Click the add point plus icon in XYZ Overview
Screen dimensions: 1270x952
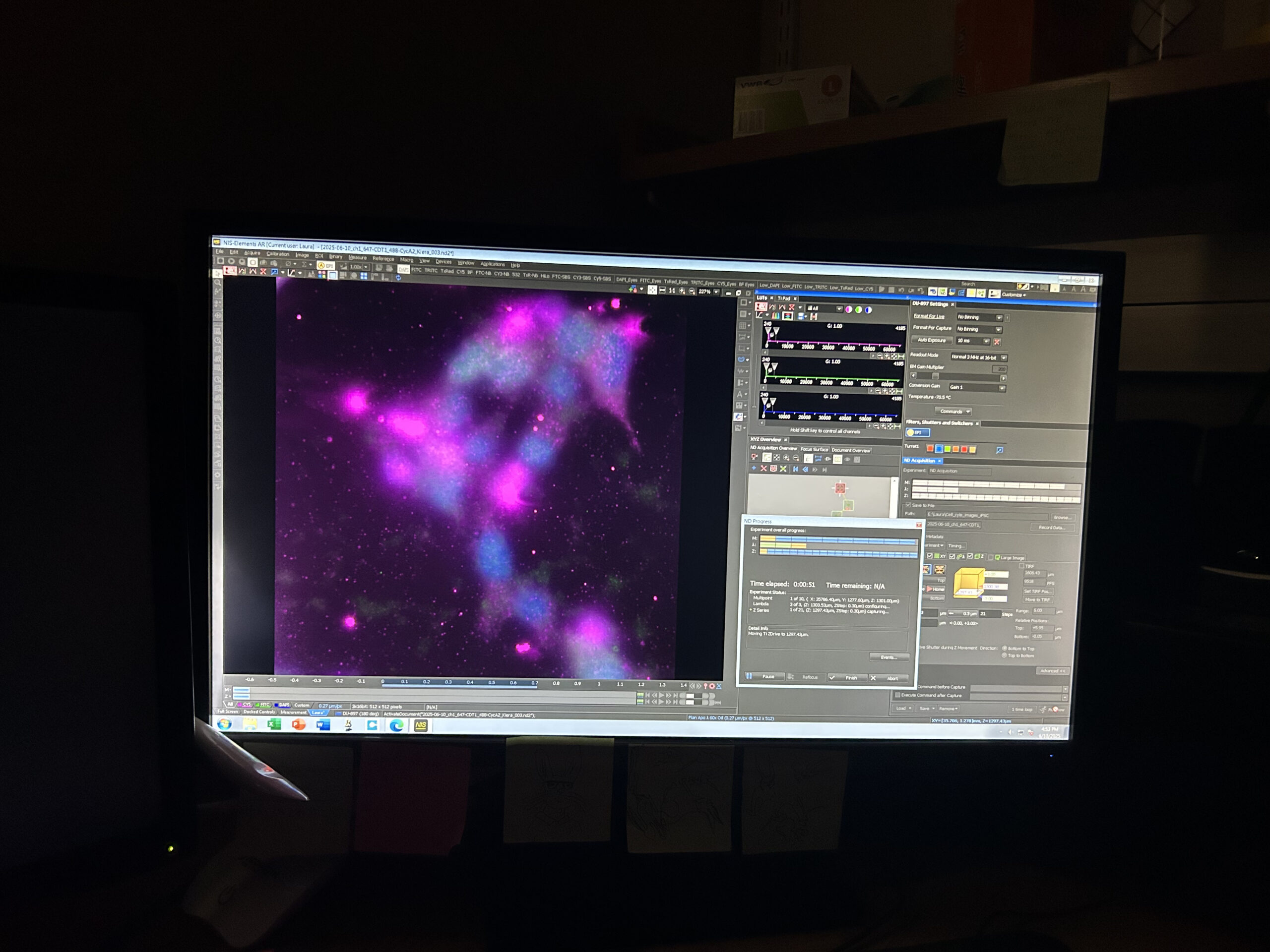tap(754, 468)
